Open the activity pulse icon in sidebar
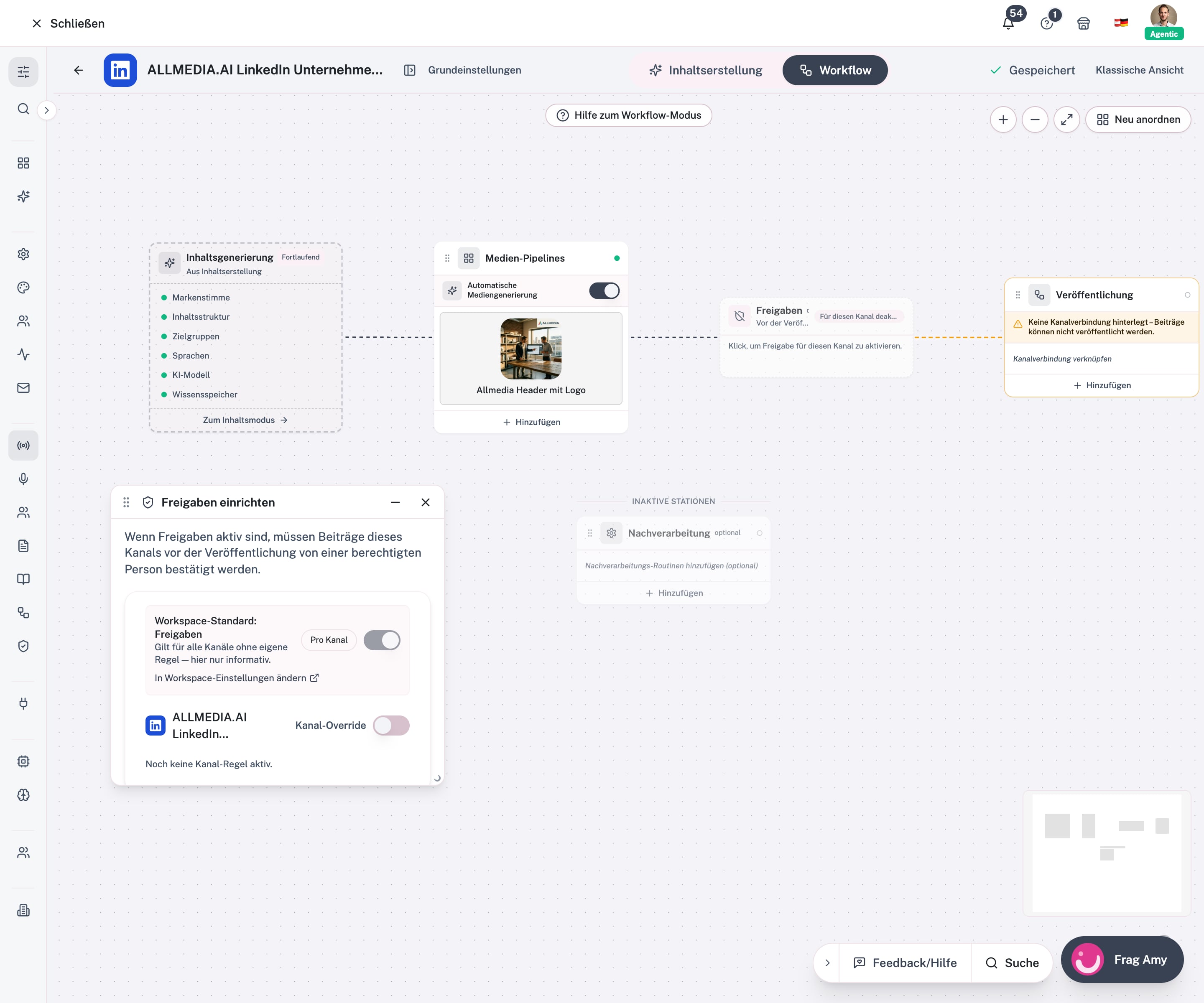The image size is (1204, 1003). tap(23, 354)
